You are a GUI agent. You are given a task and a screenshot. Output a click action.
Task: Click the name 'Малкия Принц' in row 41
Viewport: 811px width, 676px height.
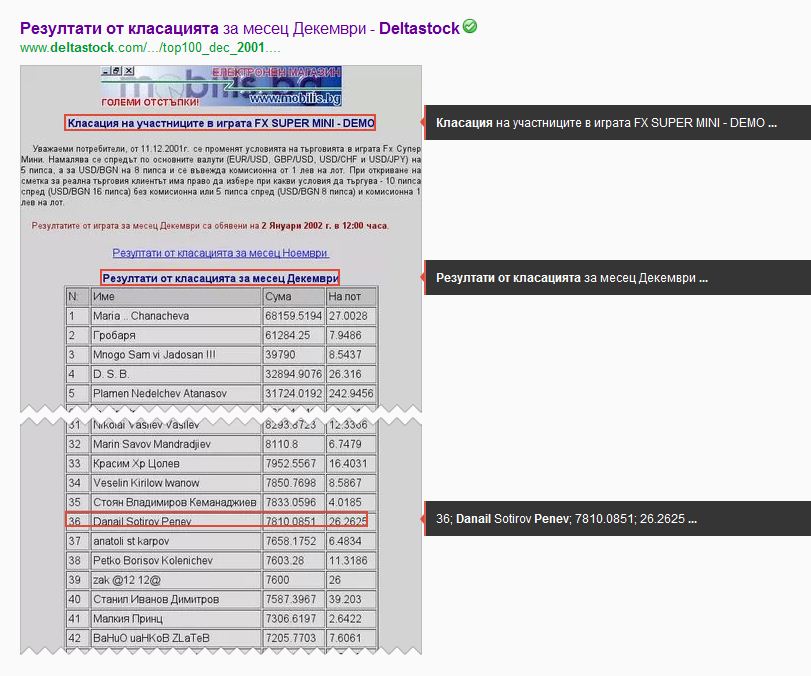(x=128, y=619)
